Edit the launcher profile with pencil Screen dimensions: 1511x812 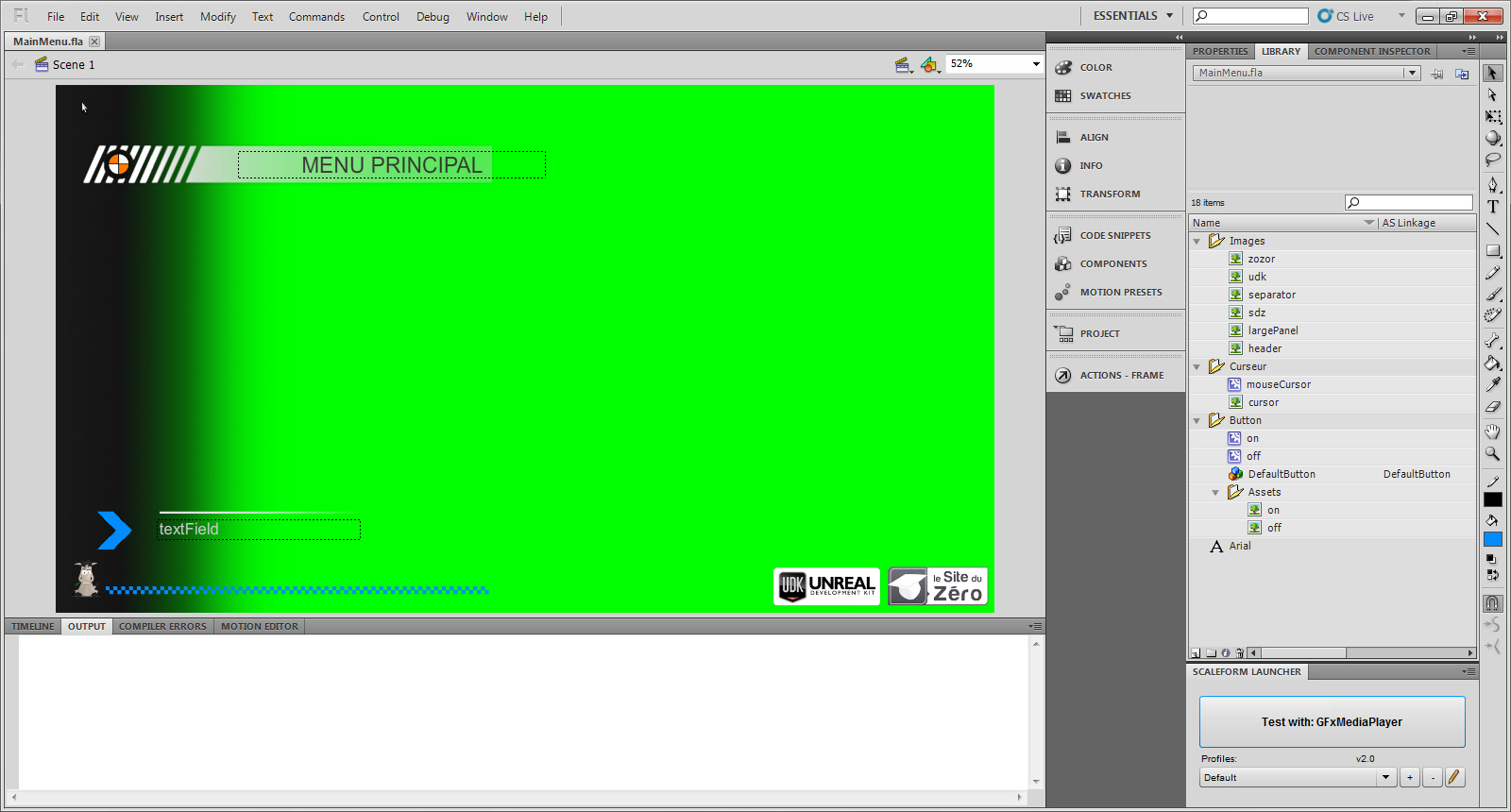coord(1454,778)
